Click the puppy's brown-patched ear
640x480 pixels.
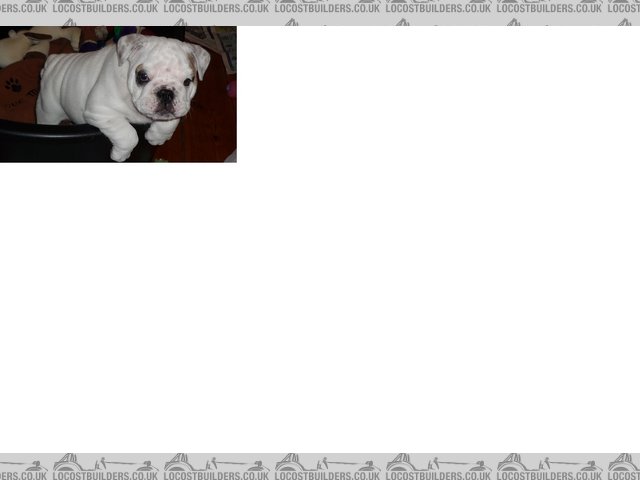199,61
